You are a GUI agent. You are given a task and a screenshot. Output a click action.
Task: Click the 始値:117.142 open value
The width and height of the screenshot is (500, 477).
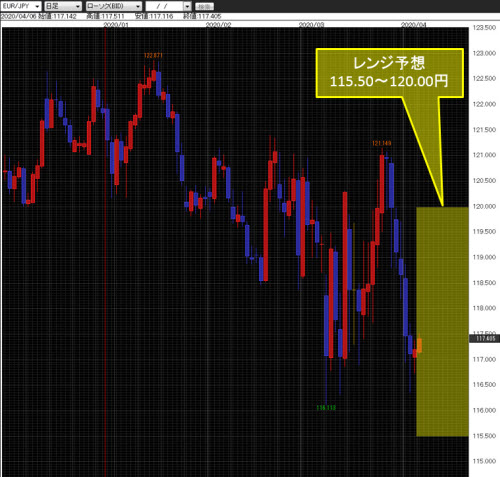tap(57, 16)
